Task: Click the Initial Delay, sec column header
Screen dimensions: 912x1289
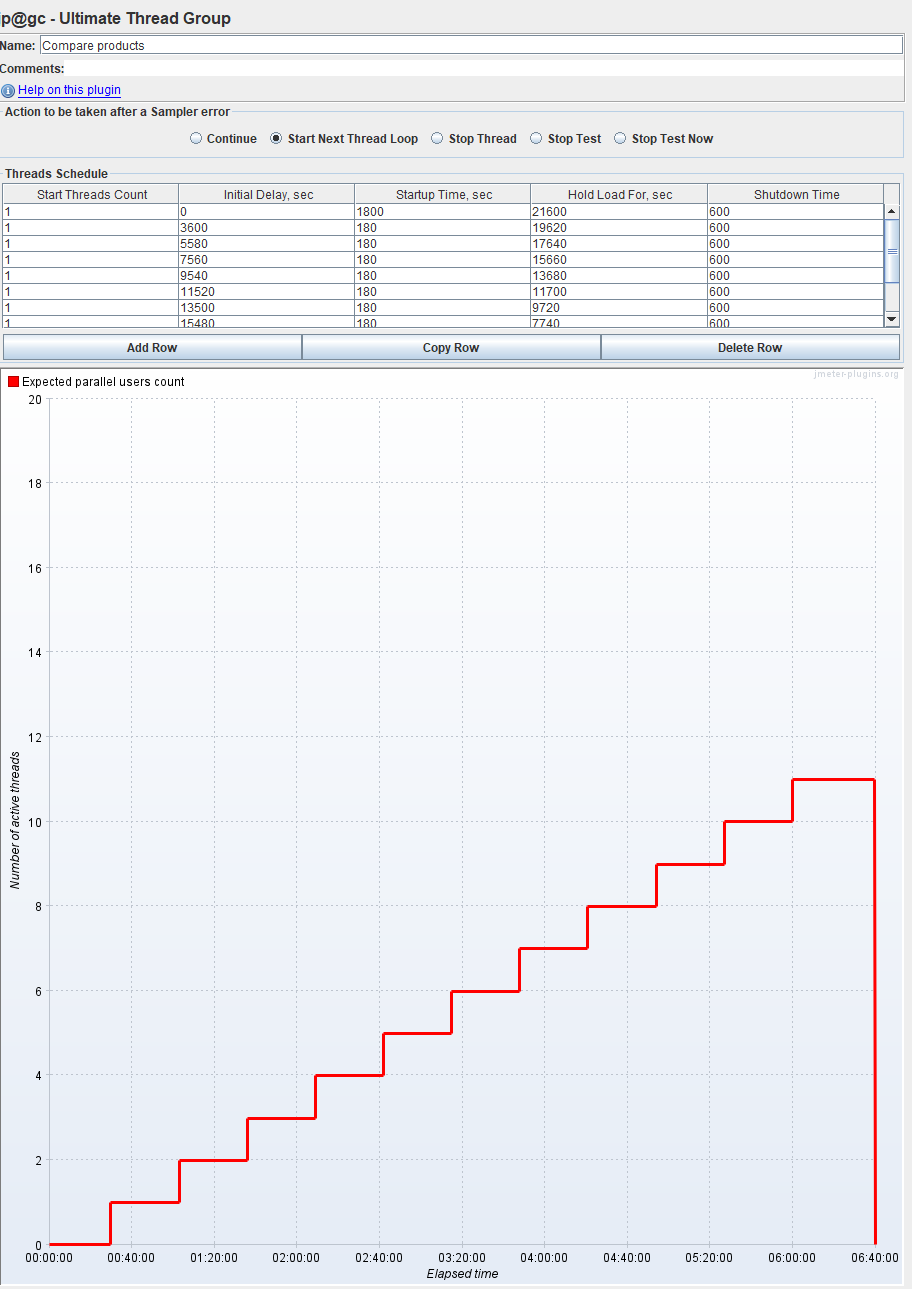Action: click(267, 194)
